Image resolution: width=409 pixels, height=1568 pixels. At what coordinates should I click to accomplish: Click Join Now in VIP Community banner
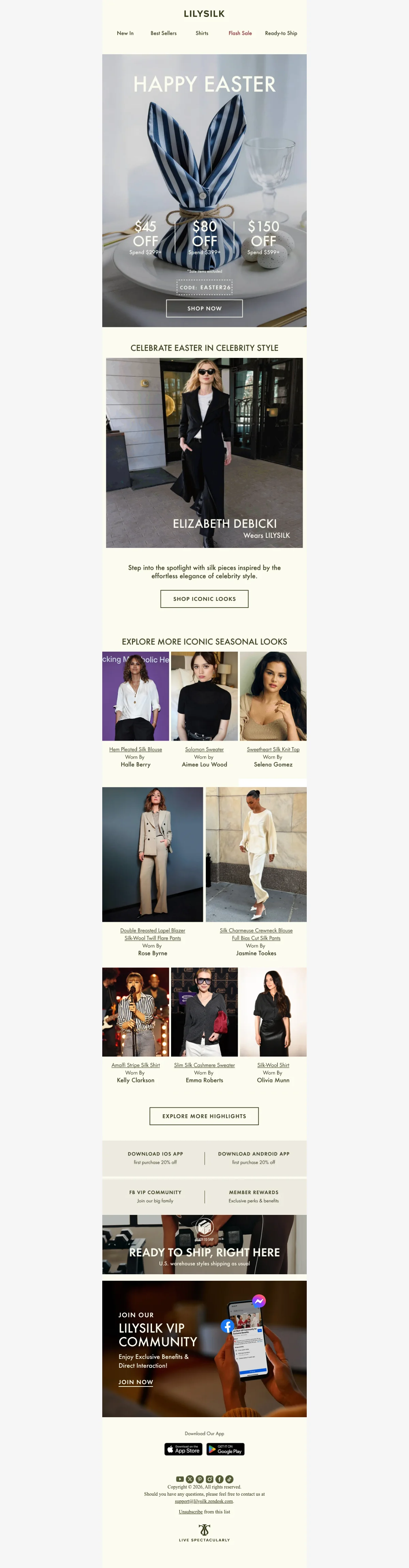[x=136, y=1382]
